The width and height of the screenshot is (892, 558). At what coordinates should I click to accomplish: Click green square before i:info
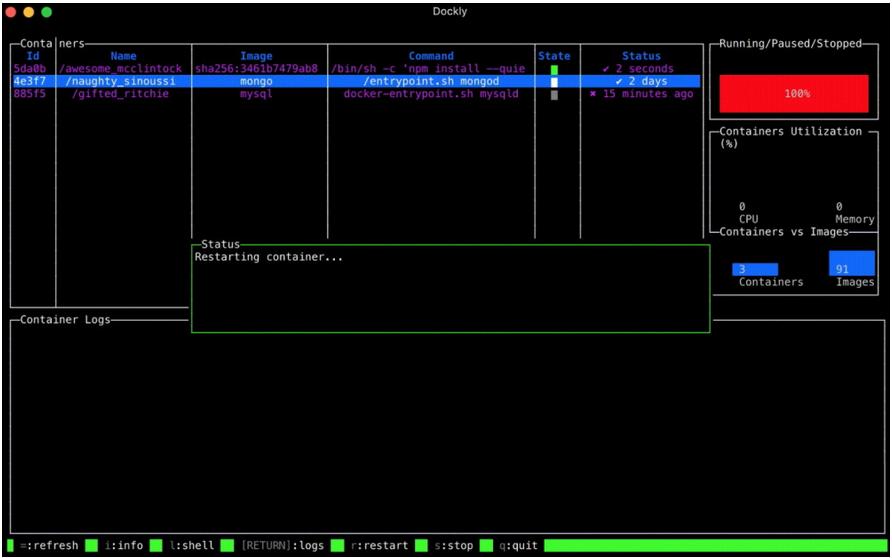tap(91, 546)
